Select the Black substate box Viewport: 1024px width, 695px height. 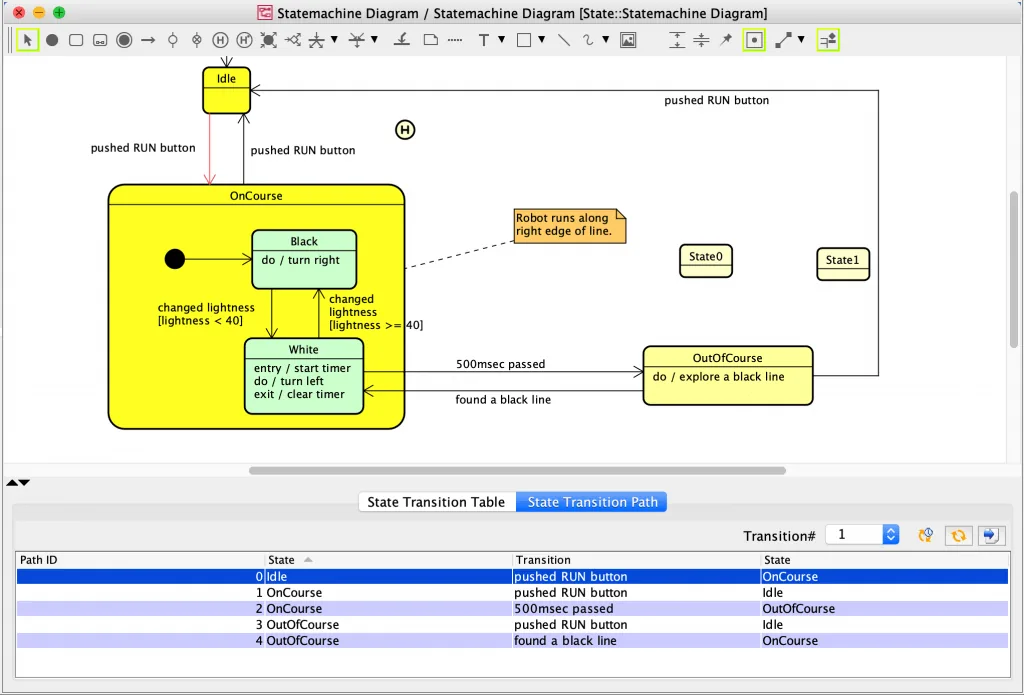point(304,259)
